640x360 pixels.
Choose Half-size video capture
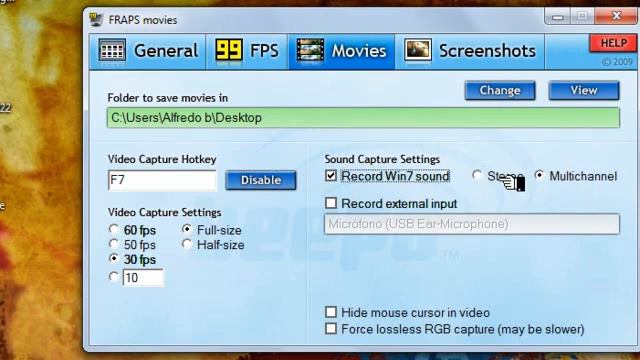coord(187,244)
